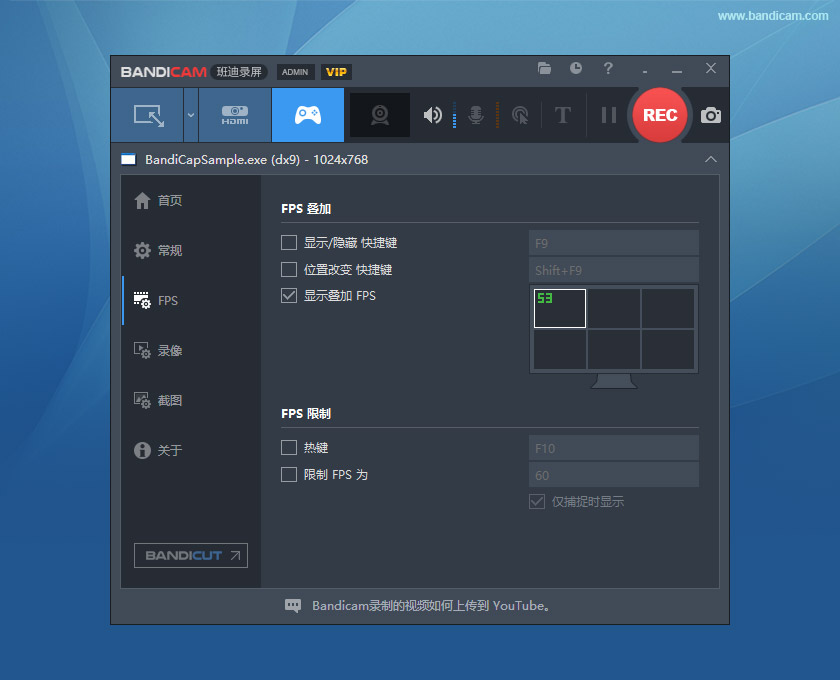Uncheck 显示叠加 FPS checkbox
The width and height of the screenshot is (840, 680).
click(289, 296)
